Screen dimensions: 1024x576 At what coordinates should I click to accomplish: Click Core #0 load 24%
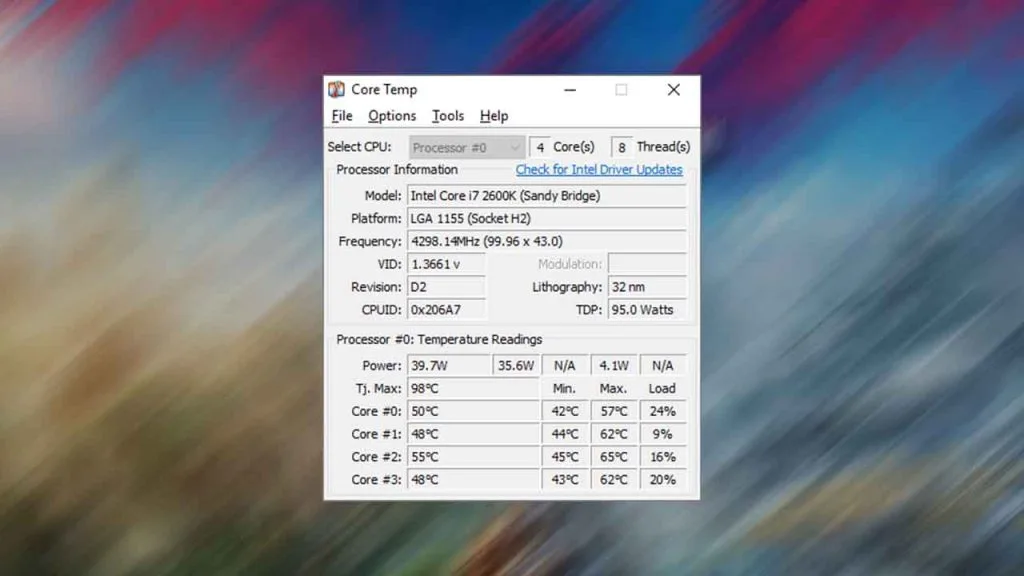663,411
